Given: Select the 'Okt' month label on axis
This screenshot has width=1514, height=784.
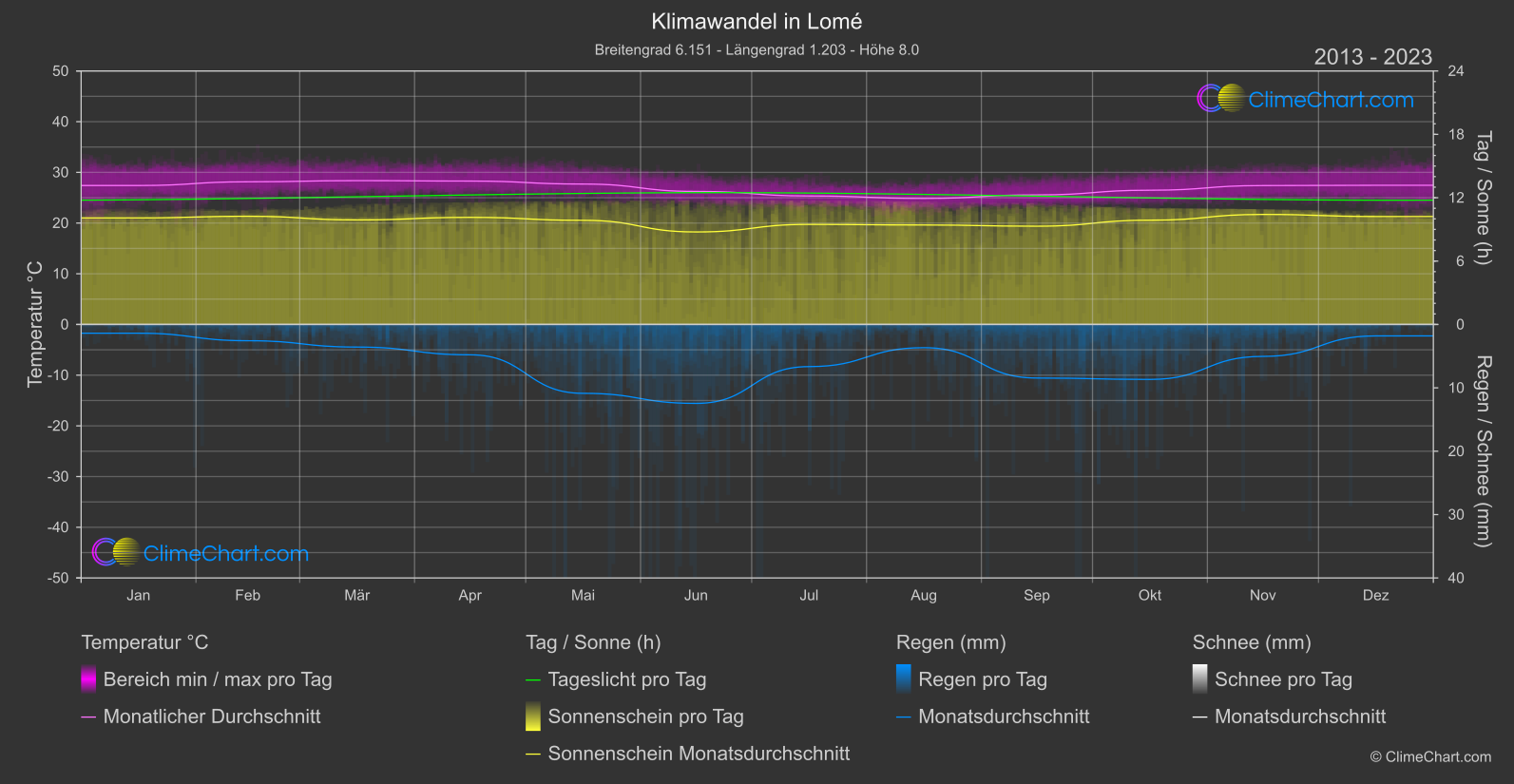Looking at the screenshot, I should point(1150,595).
